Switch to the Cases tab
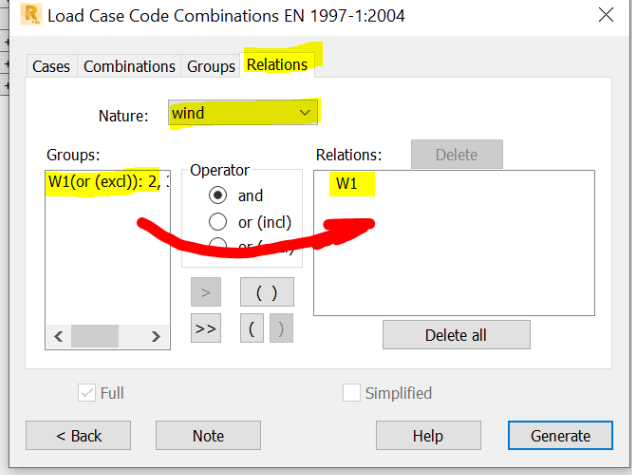This screenshot has height=475, width=632. tap(51, 67)
